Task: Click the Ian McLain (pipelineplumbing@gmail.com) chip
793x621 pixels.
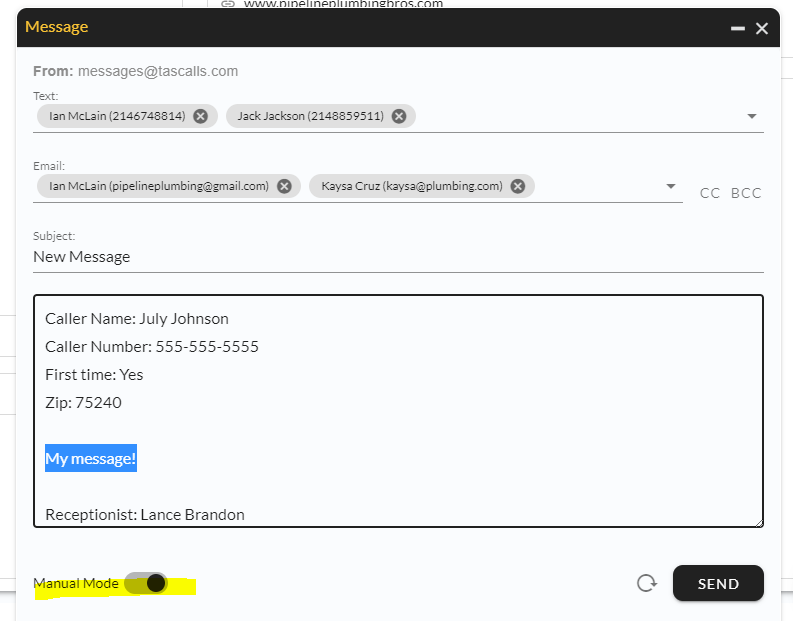Action: pos(169,186)
